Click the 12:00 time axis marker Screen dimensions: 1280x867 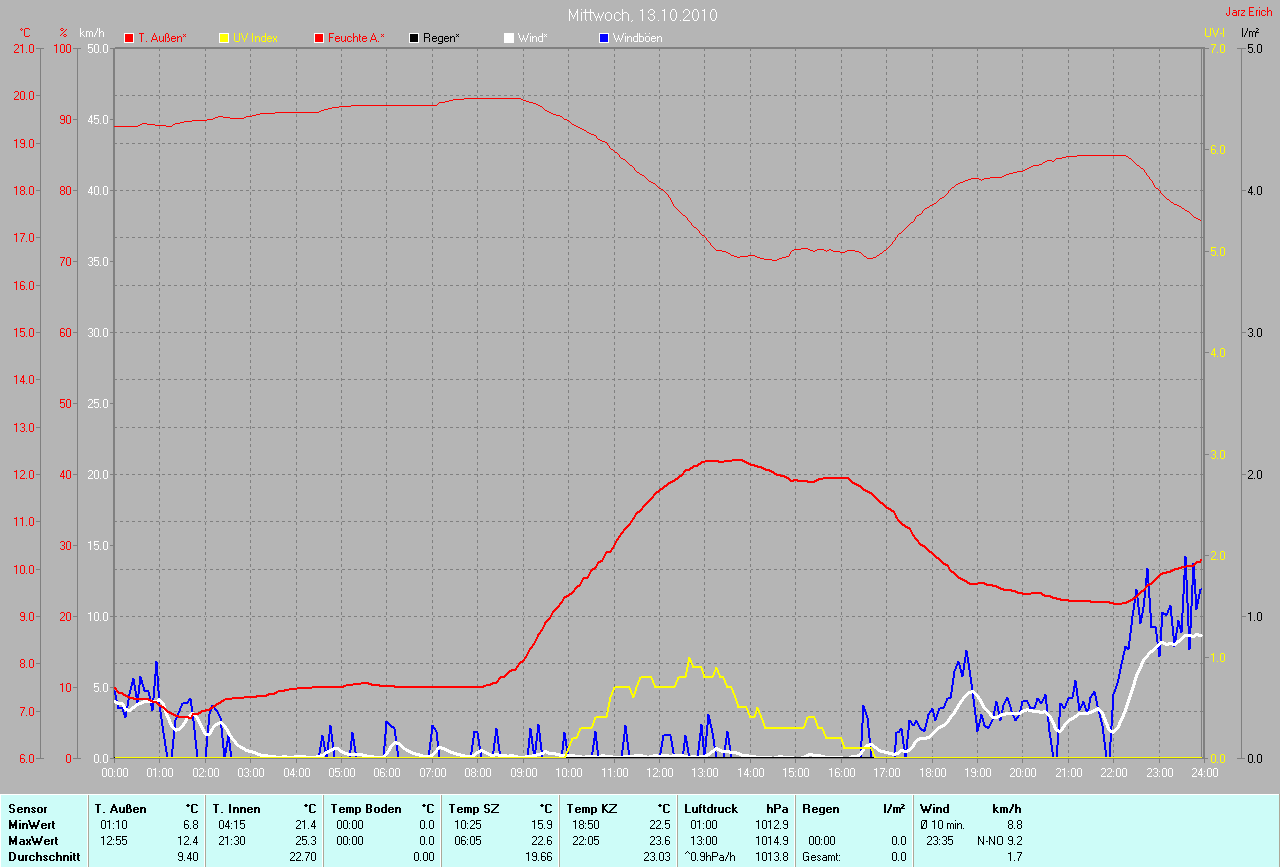click(x=659, y=773)
